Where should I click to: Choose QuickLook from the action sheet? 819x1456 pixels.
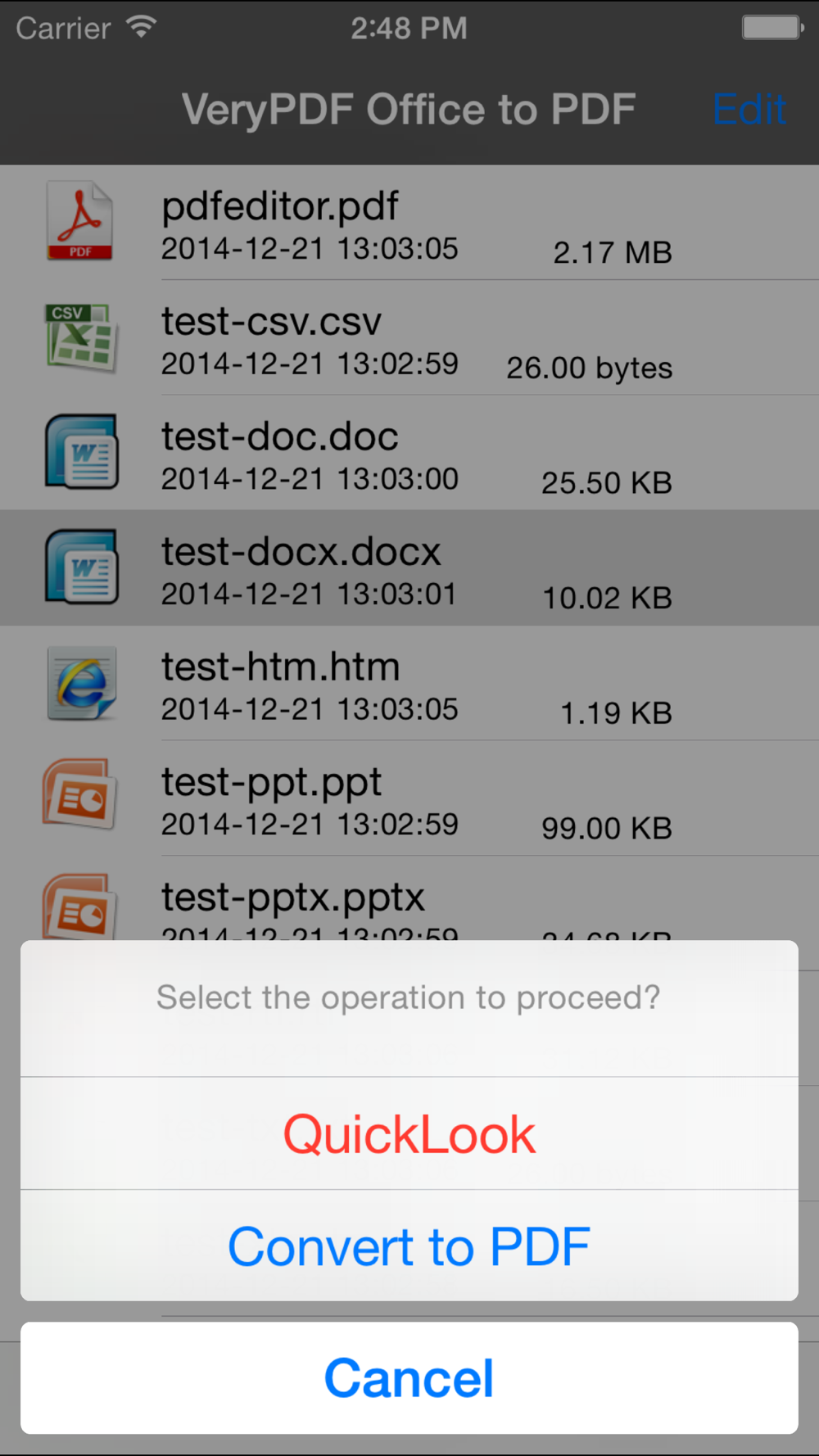409,1133
